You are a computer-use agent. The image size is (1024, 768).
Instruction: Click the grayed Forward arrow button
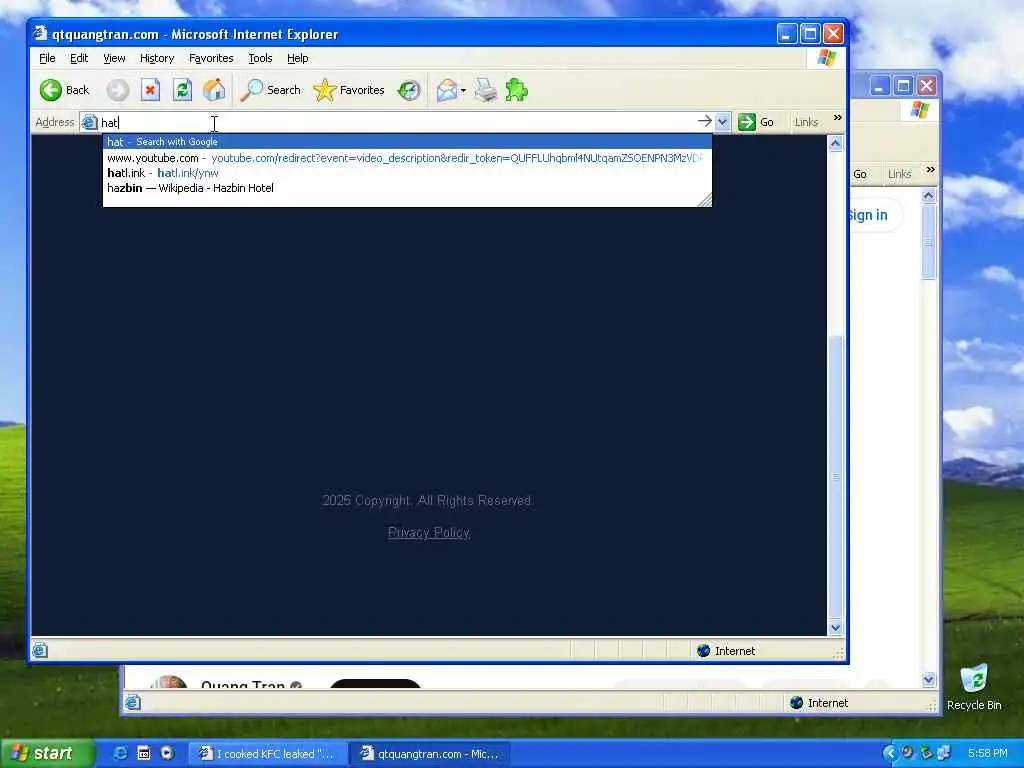(118, 90)
